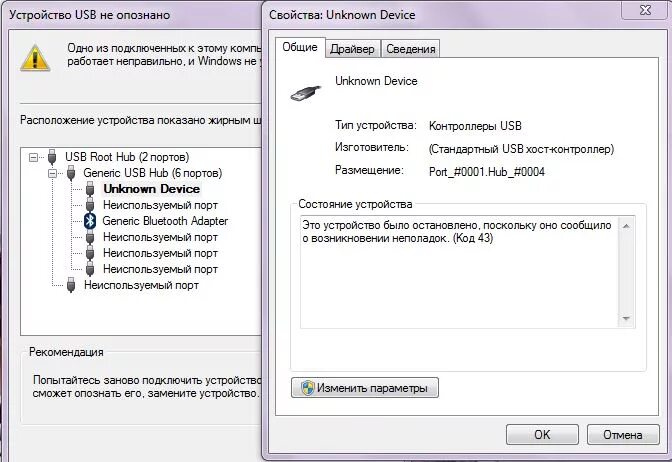
Task: Select Generic Bluetooth Adapter in the tree
Action: pos(165,221)
